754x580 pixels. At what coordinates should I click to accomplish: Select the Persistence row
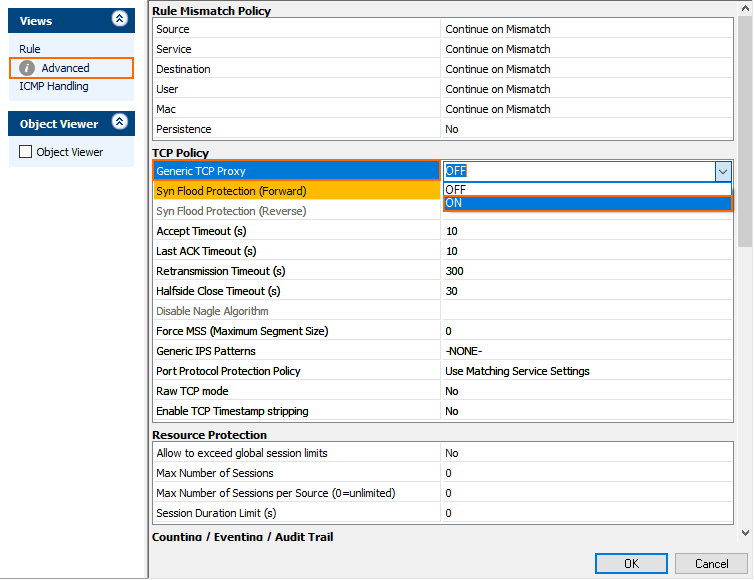pyautogui.click(x=297, y=129)
